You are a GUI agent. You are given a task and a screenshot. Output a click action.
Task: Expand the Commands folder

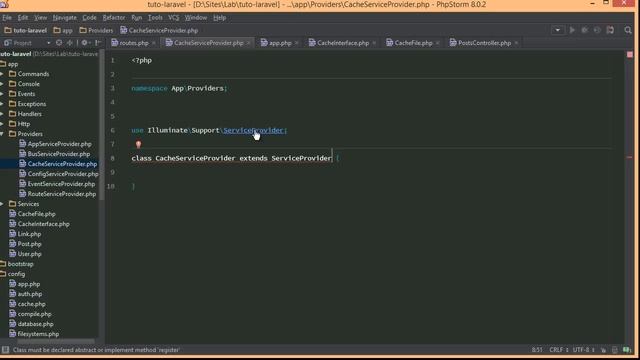point(2,74)
